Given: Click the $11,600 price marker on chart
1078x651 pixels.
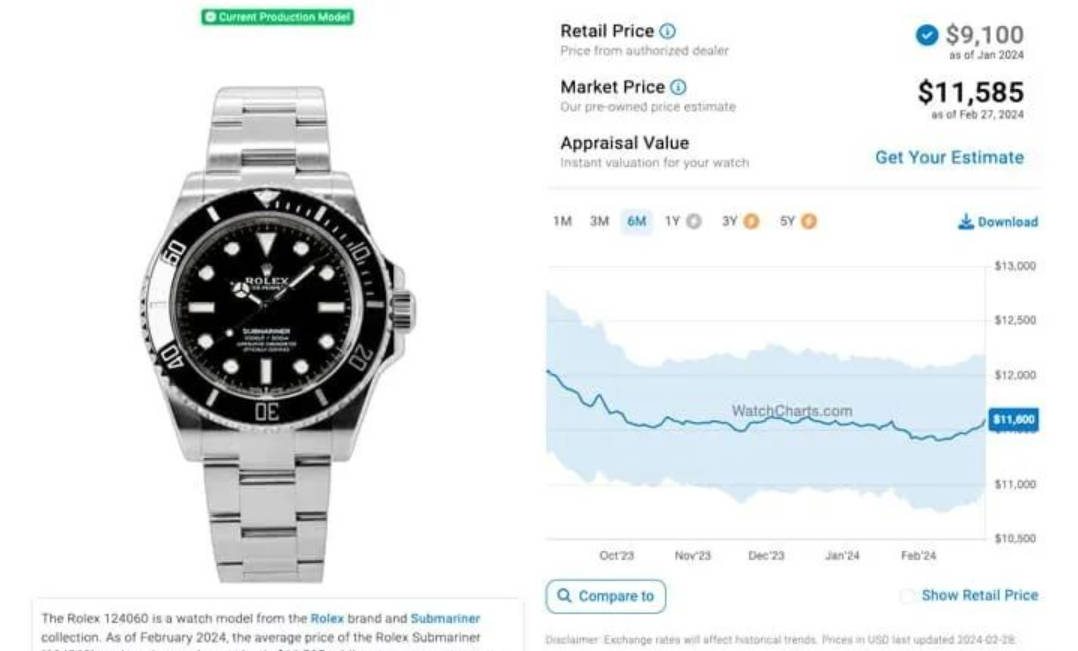Looking at the screenshot, I should click(1013, 419).
